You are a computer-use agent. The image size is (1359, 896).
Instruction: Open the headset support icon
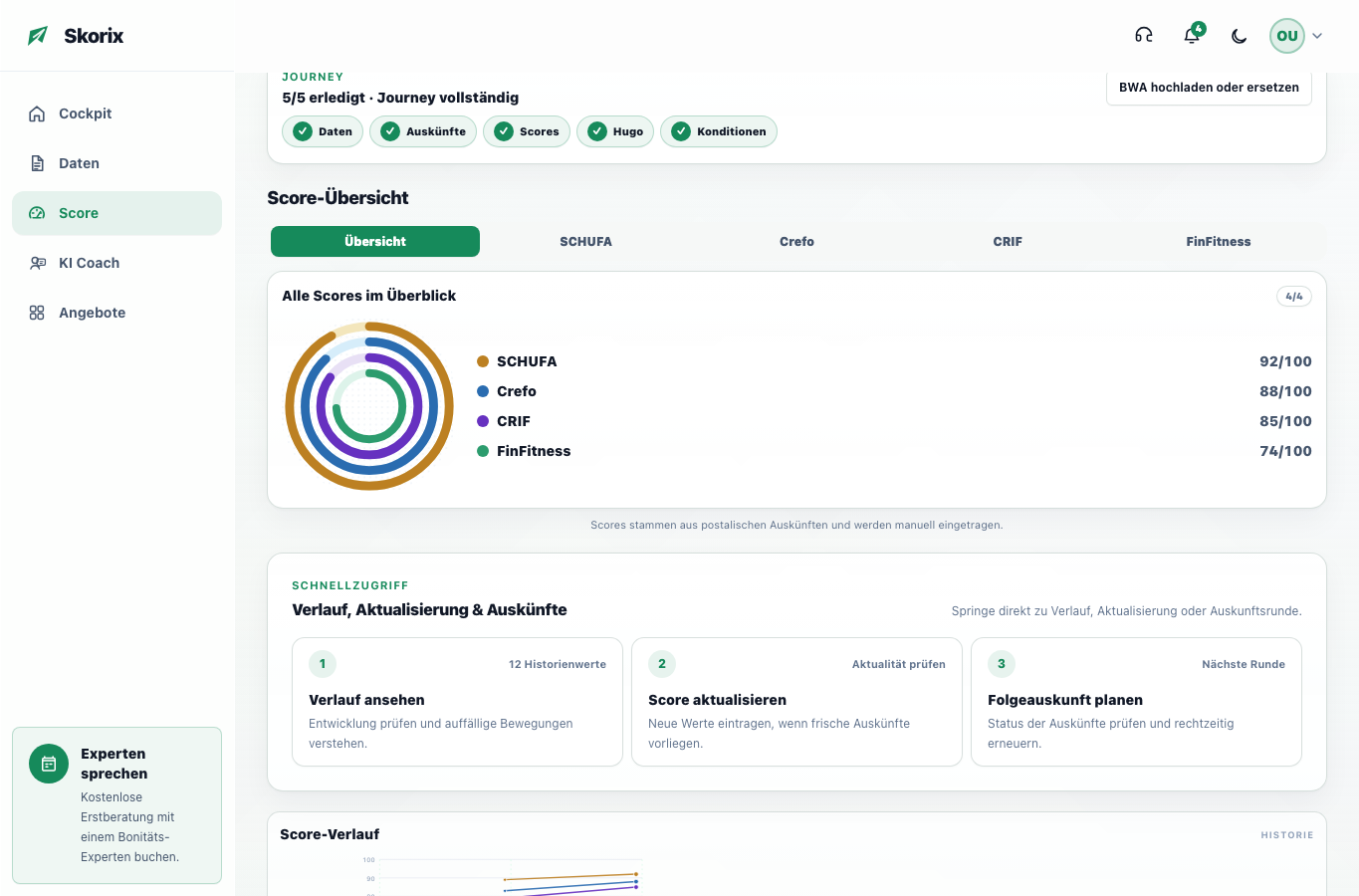[1144, 36]
